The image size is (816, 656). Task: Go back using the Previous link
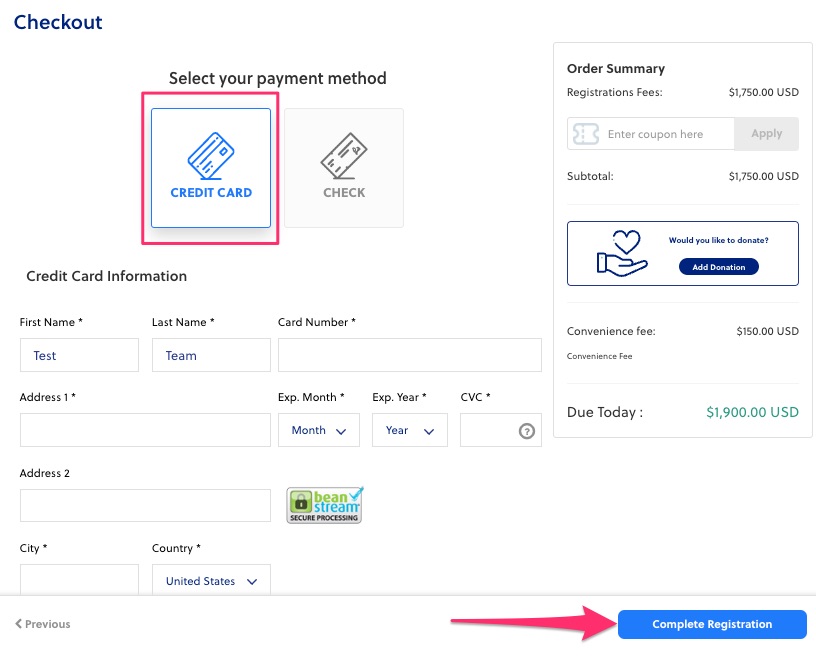tap(43, 624)
